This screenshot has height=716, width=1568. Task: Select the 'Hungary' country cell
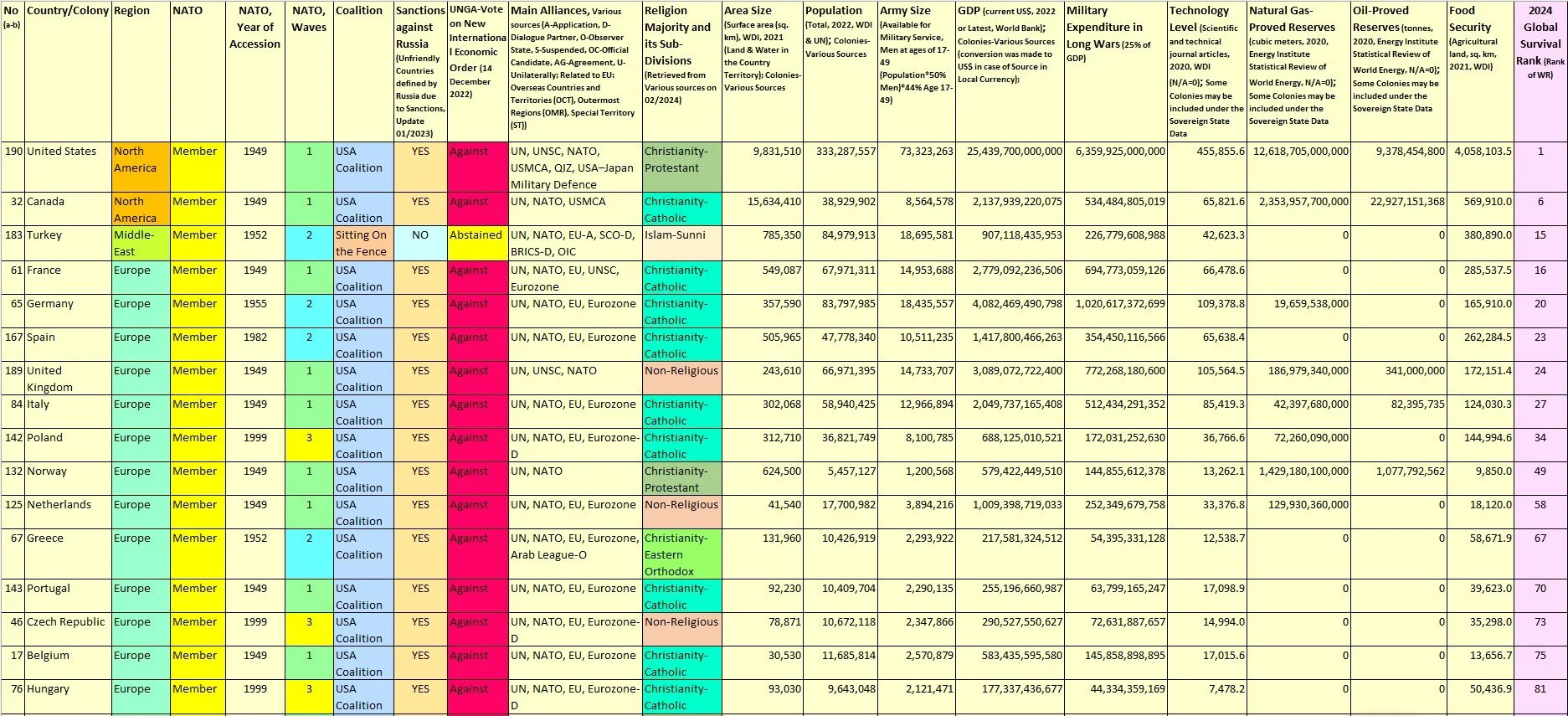tap(68, 697)
